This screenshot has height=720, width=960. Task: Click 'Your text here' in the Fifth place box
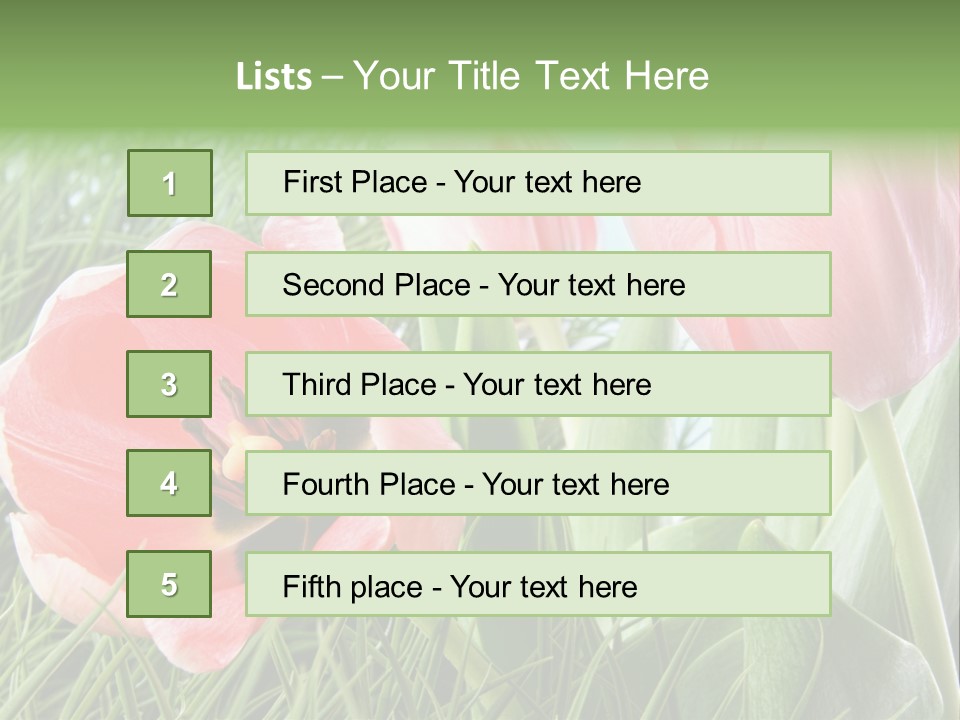click(544, 587)
